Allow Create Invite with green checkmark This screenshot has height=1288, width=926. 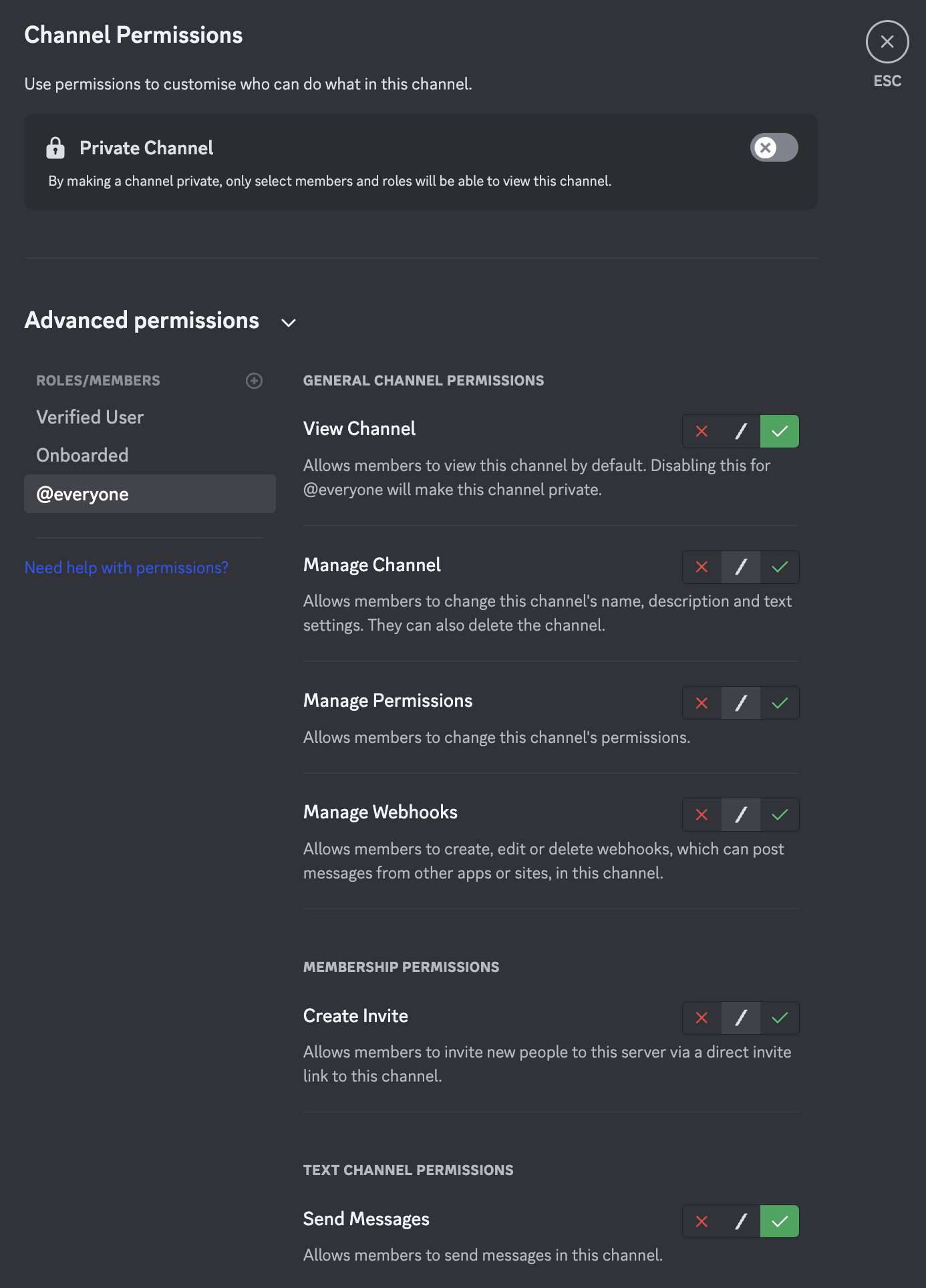(x=780, y=1018)
